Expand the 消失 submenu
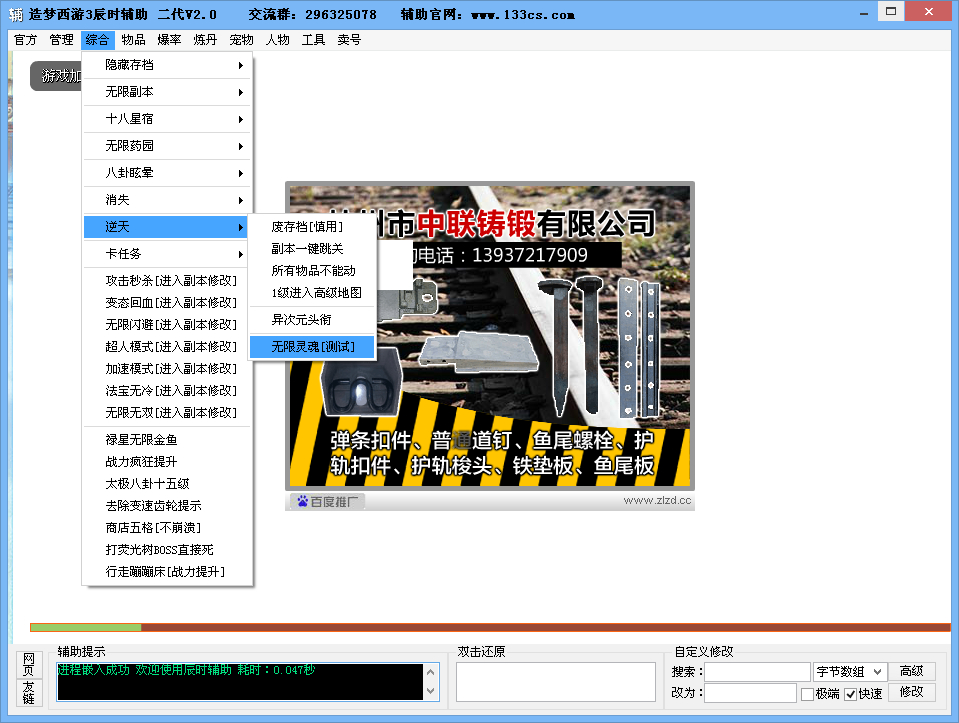Screen dimensions: 959x723 167,199
